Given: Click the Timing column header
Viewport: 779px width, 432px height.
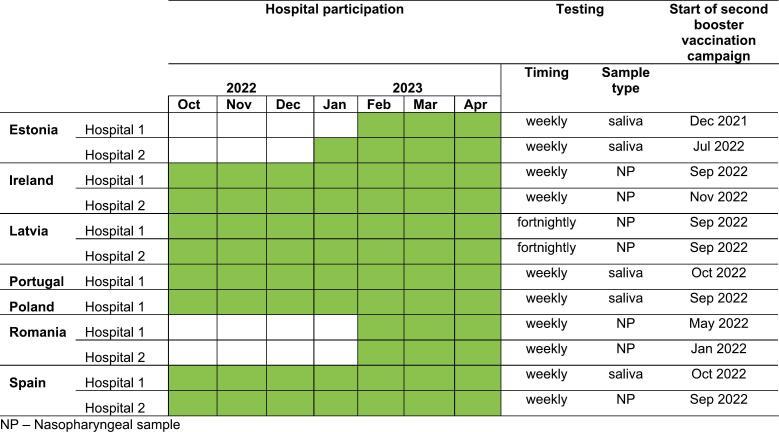Looking at the screenshot, I should point(546,73).
